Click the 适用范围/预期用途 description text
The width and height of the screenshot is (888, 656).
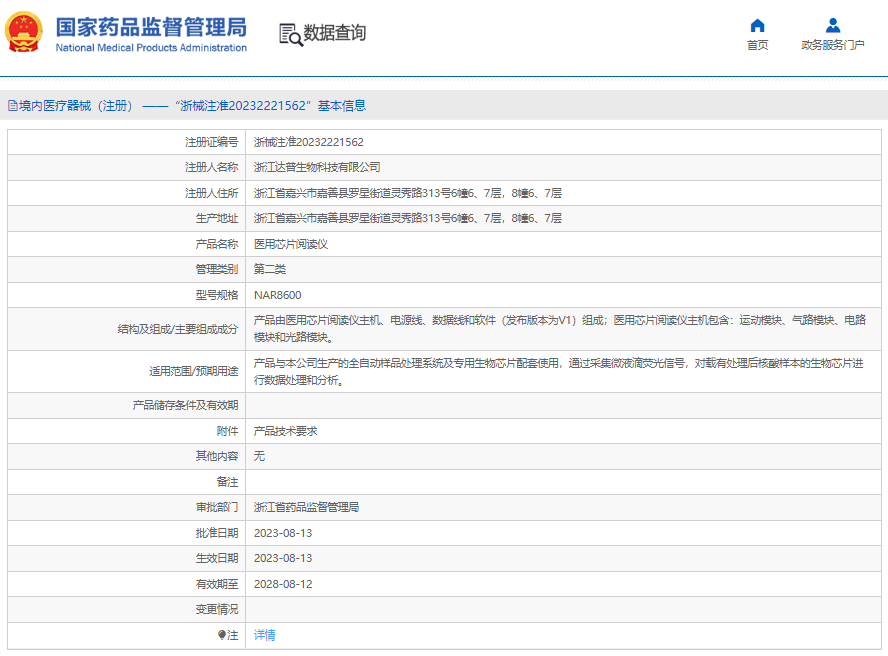558,372
